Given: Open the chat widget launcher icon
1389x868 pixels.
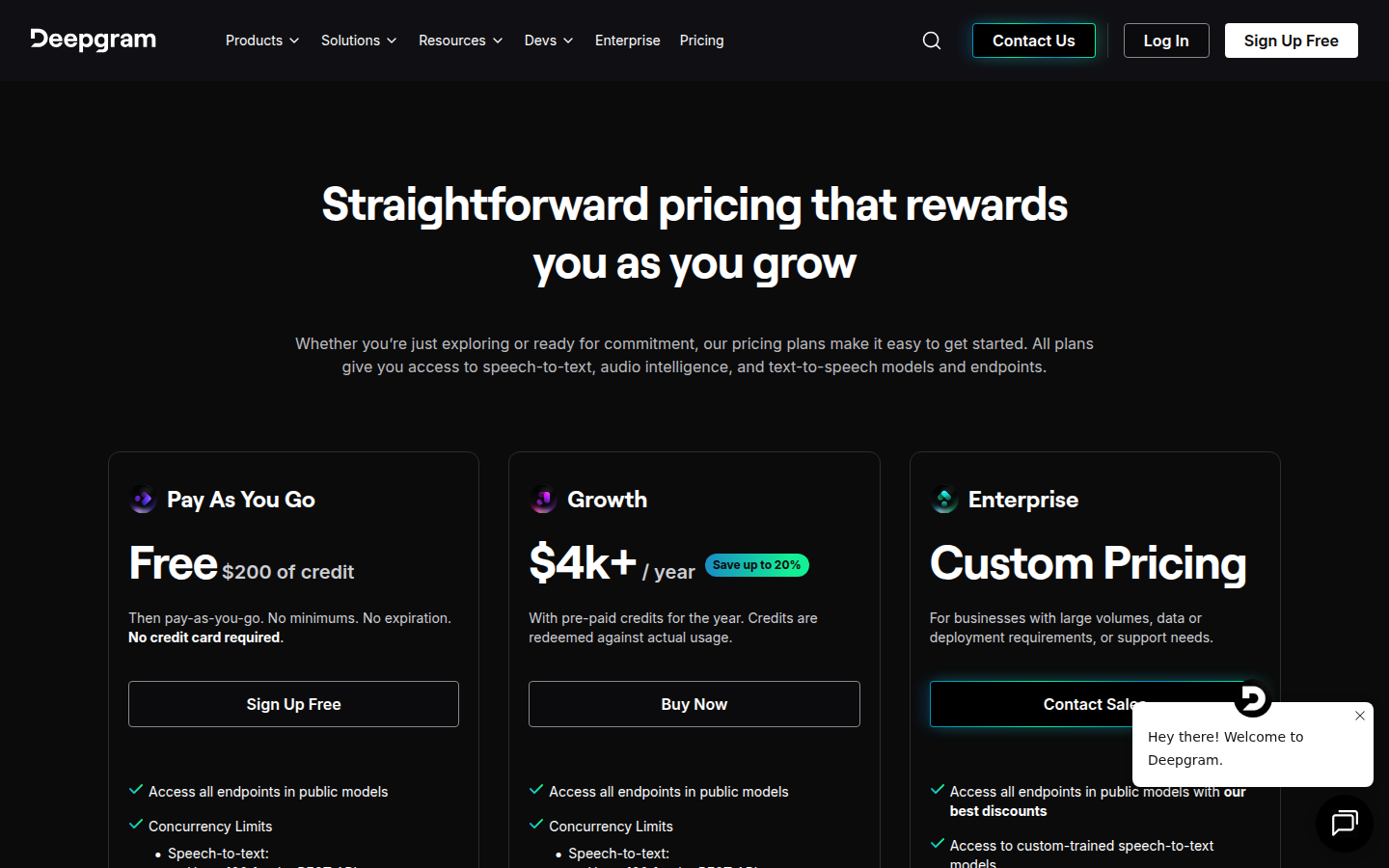Looking at the screenshot, I should pos(1344,824).
